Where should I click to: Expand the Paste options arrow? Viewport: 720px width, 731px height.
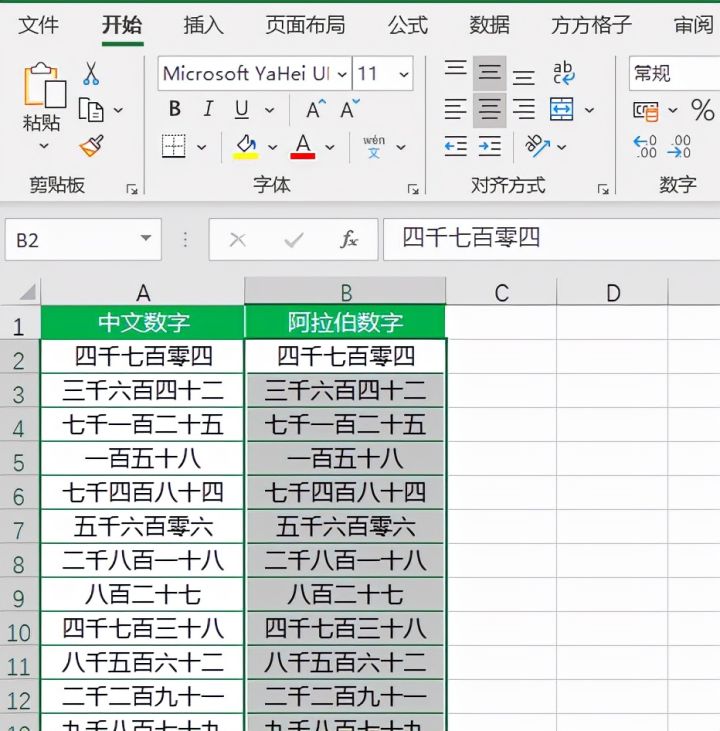(44, 146)
